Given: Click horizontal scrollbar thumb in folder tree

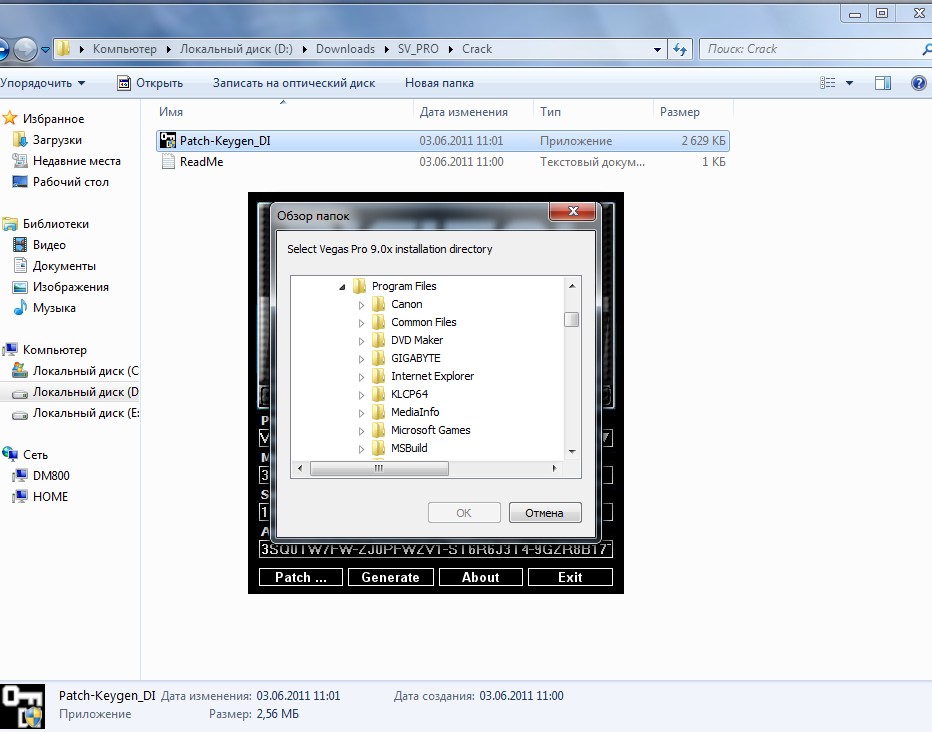Looking at the screenshot, I should [379, 468].
